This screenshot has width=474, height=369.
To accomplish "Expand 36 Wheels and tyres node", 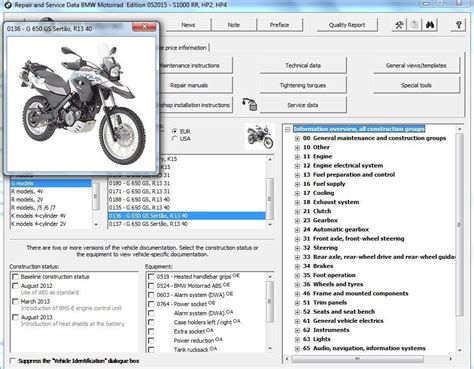I will tap(297, 285).
